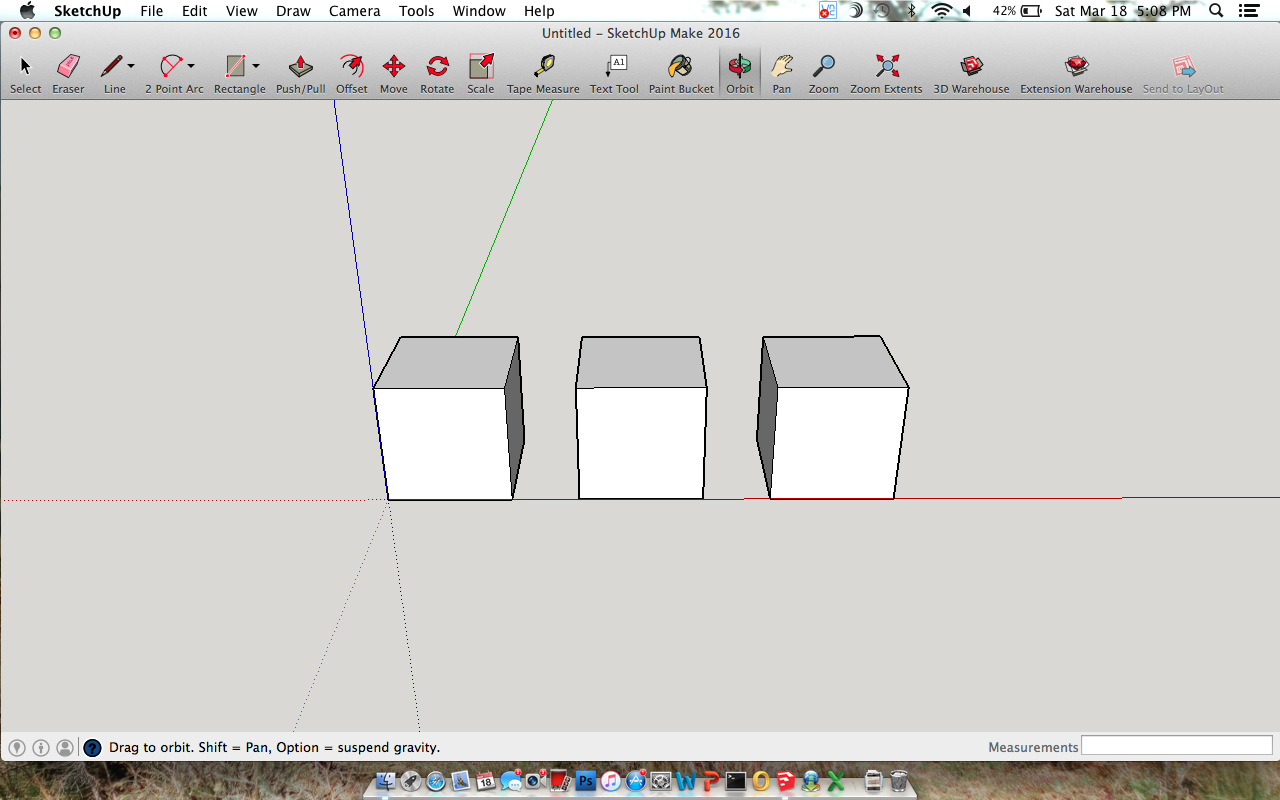1280x800 pixels.
Task: Open the Calendar icon in the Dock
Action: 486,781
